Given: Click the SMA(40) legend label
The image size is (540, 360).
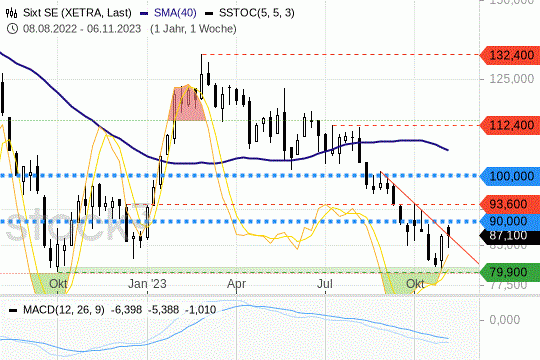Looking at the screenshot, I should tap(175, 13).
